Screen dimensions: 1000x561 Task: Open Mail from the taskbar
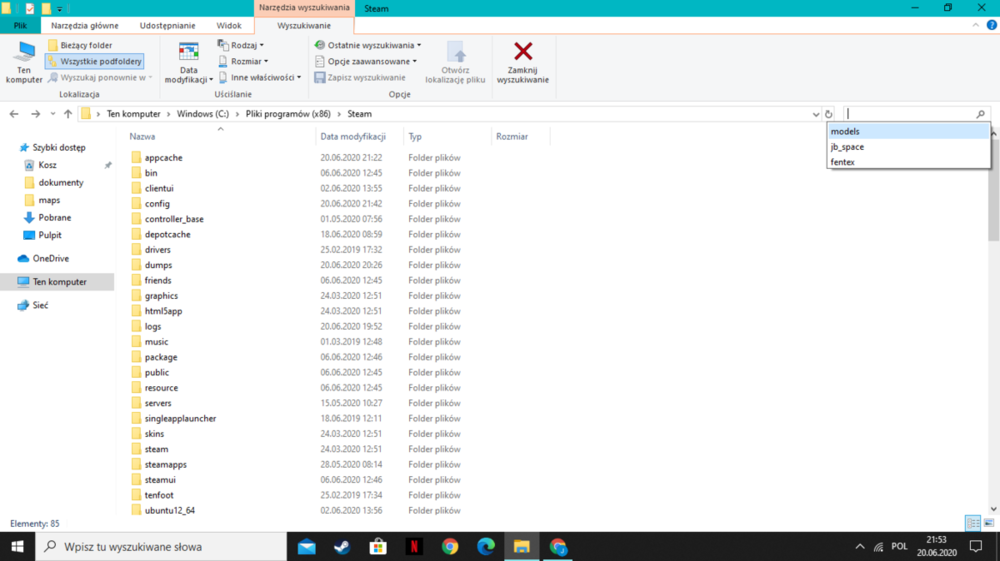pos(307,547)
